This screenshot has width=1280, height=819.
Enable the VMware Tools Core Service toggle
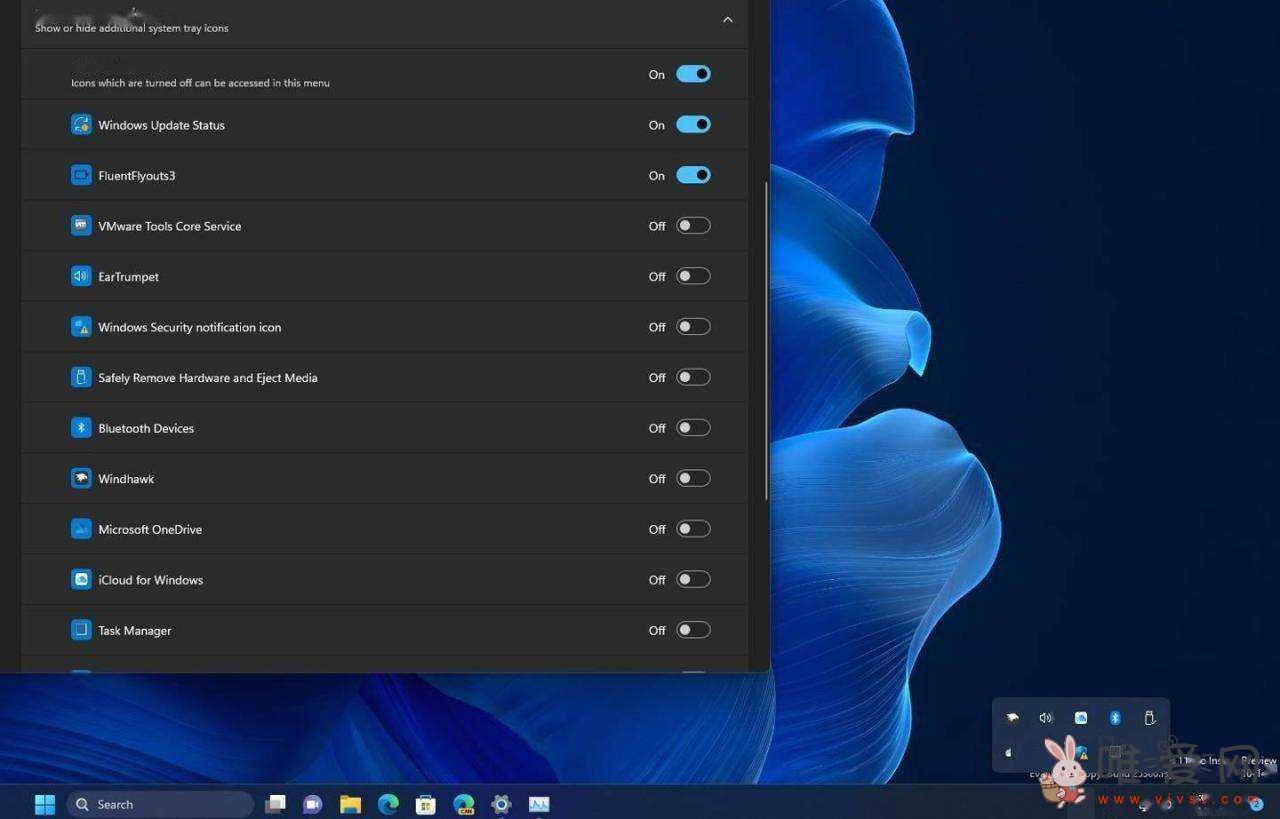[693, 225]
